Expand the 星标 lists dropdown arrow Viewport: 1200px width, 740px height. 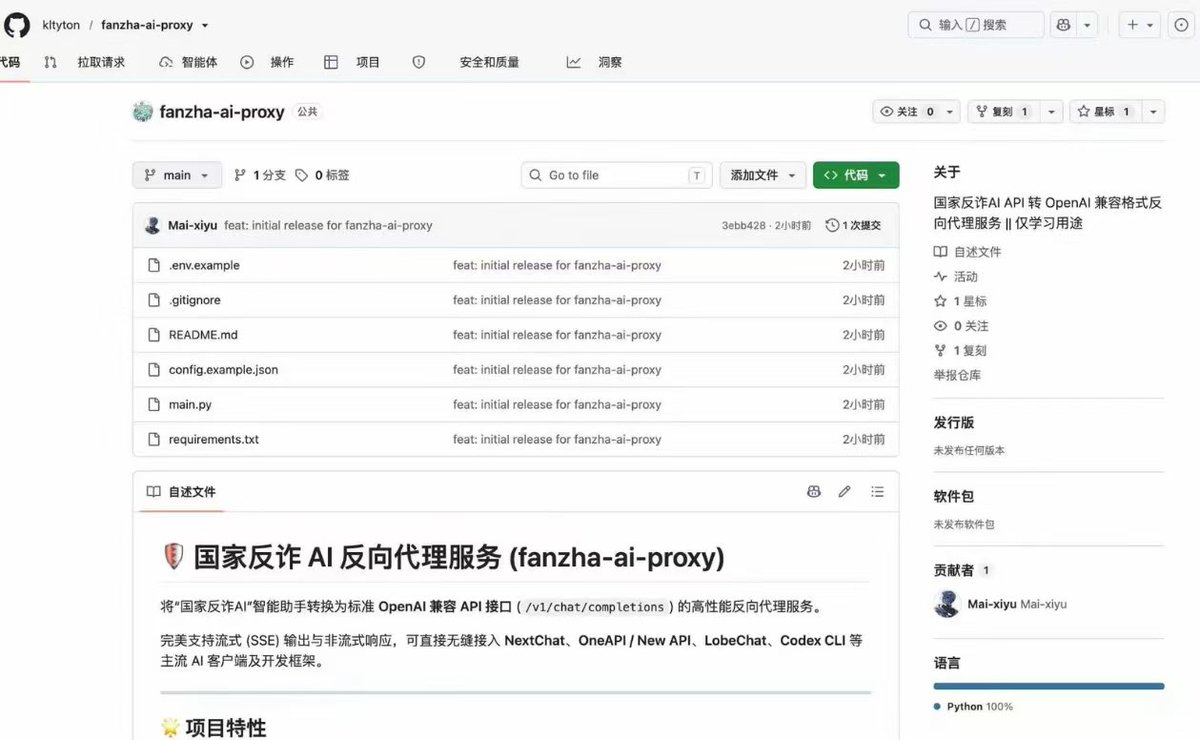click(1154, 112)
